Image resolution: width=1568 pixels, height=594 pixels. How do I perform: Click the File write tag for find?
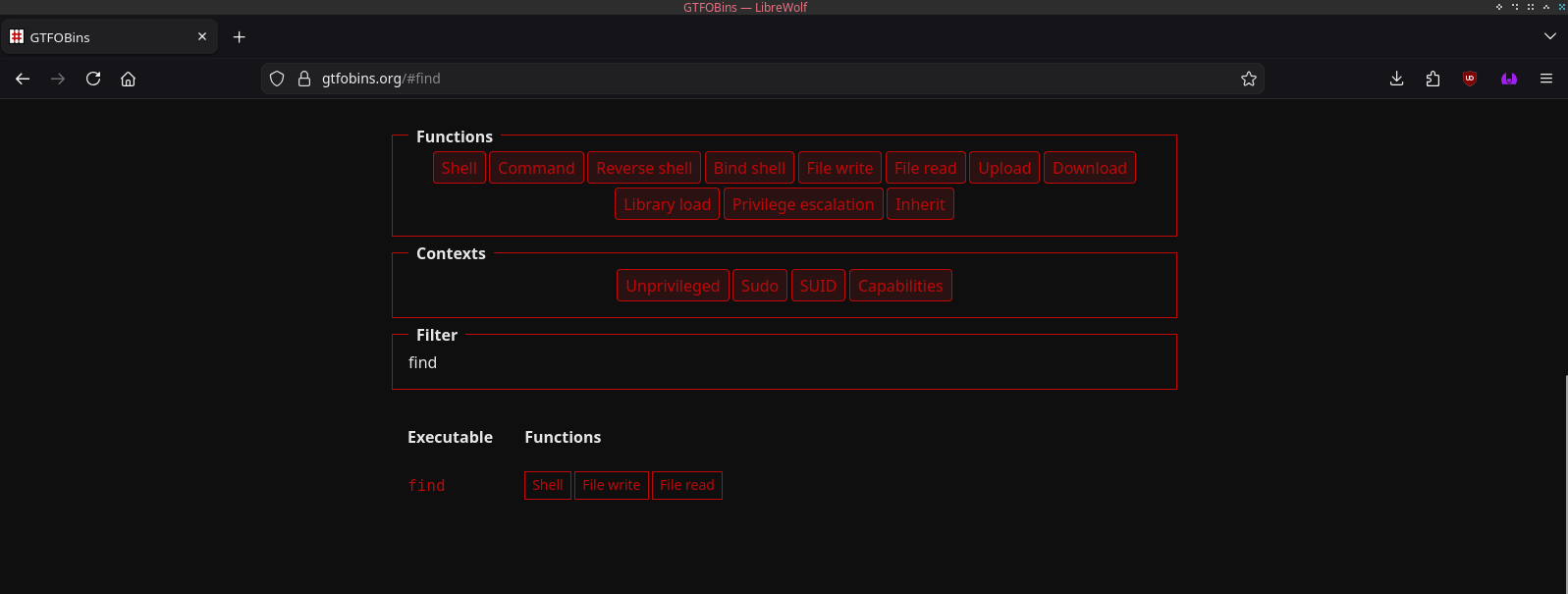[x=611, y=485]
